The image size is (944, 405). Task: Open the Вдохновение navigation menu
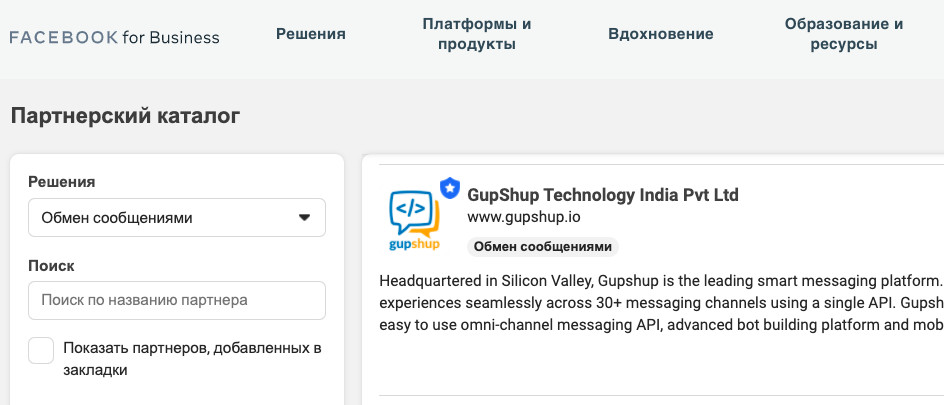tap(660, 34)
